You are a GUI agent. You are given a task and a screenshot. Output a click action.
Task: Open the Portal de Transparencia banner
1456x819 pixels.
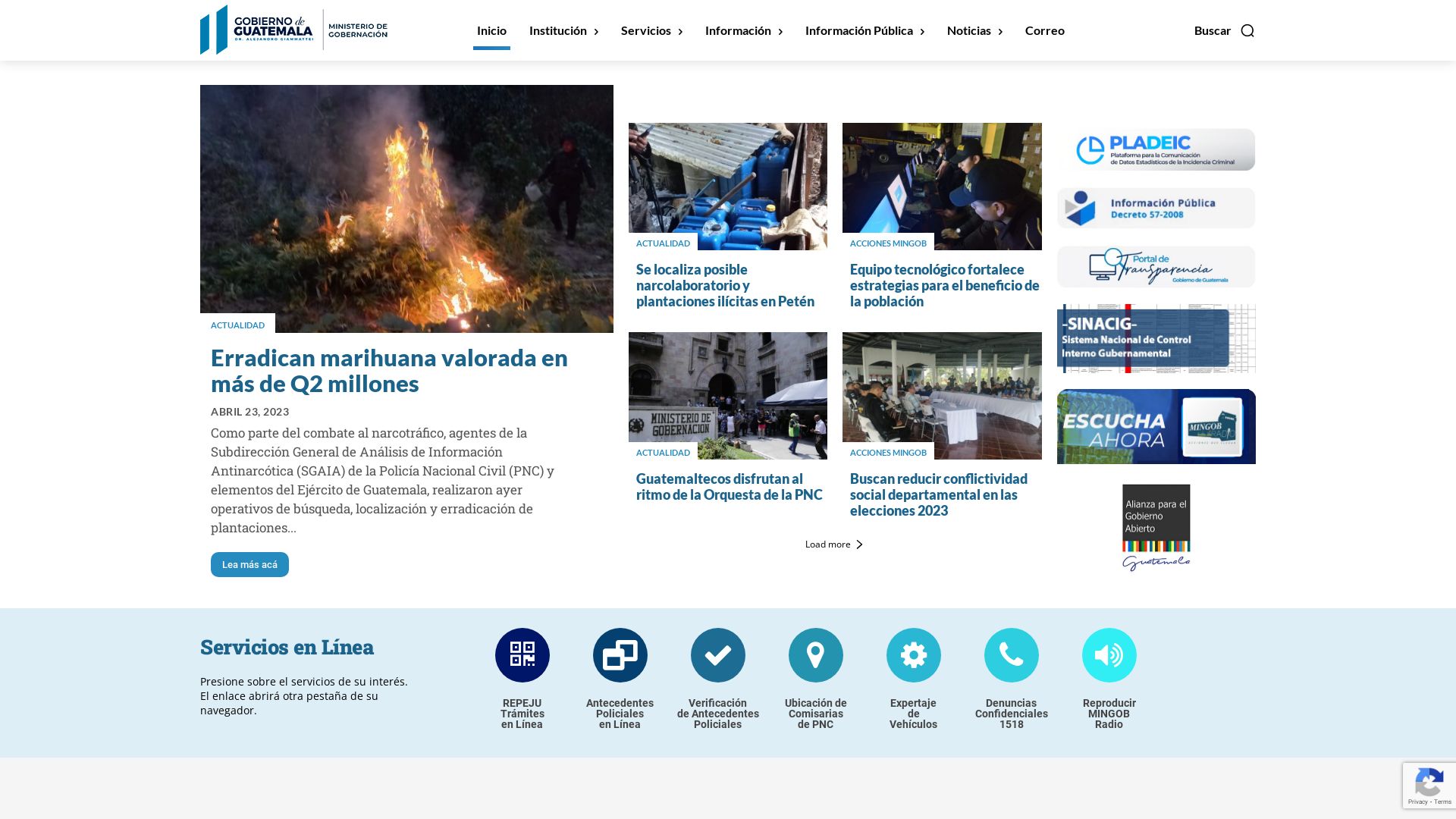point(1156,266)
